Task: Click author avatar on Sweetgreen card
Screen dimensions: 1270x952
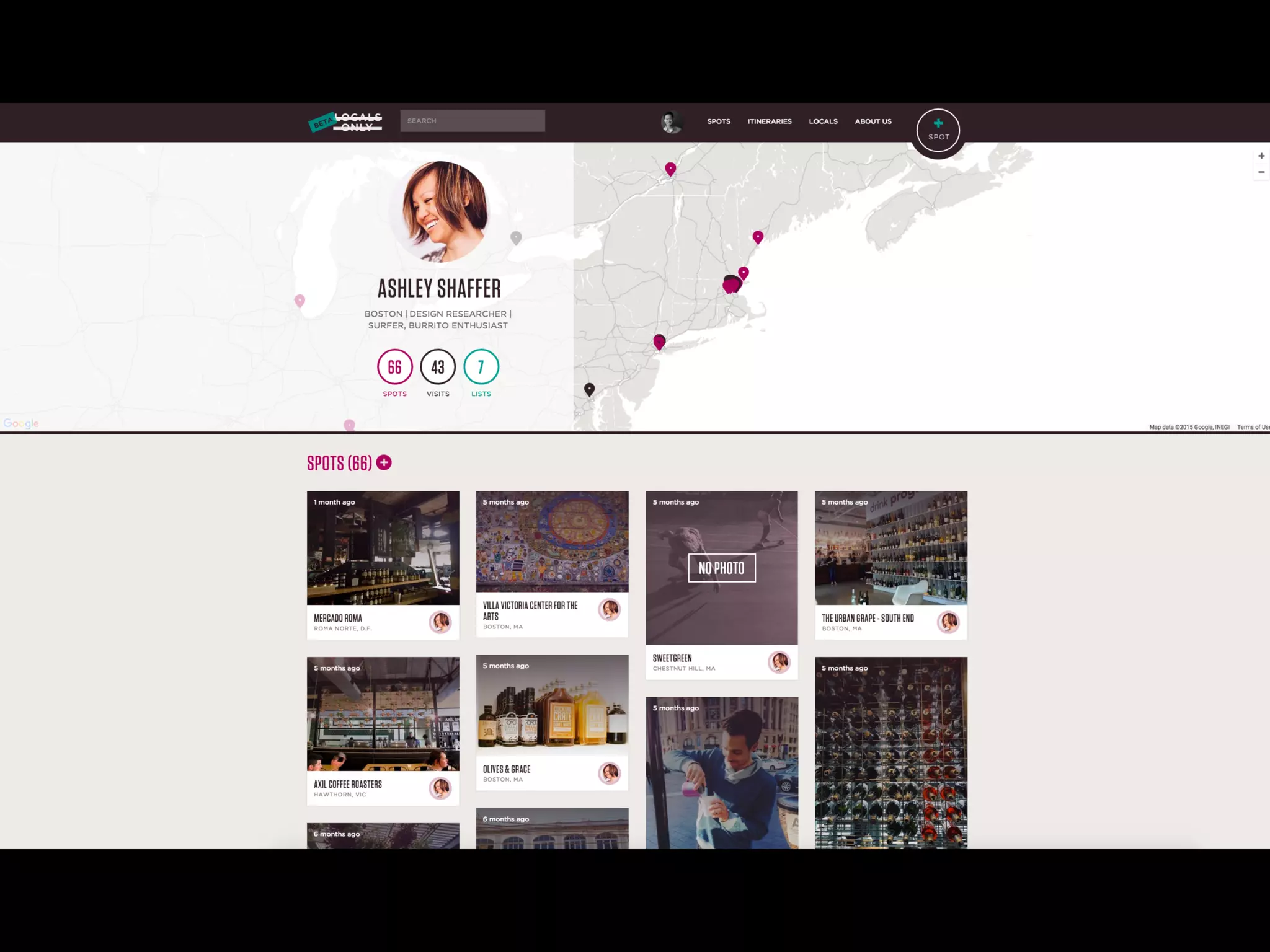Action: point(779,662)
